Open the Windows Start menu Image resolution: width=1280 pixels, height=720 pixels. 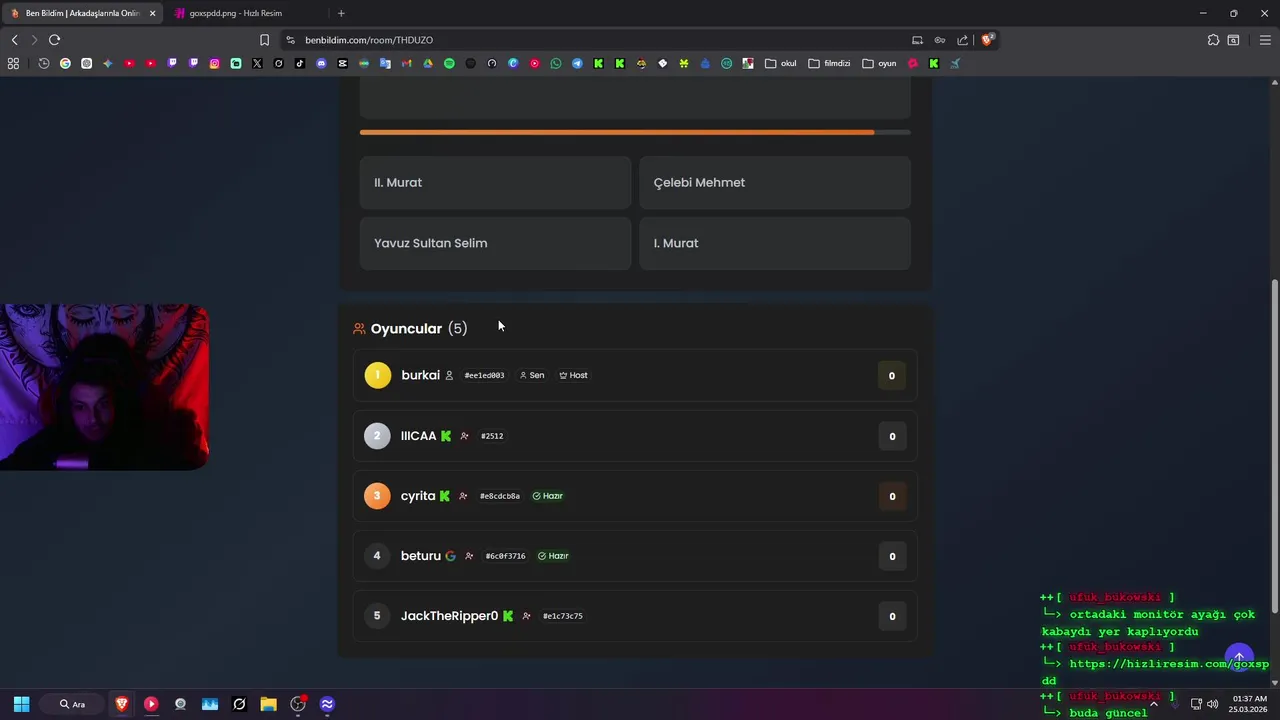point(21,704)
